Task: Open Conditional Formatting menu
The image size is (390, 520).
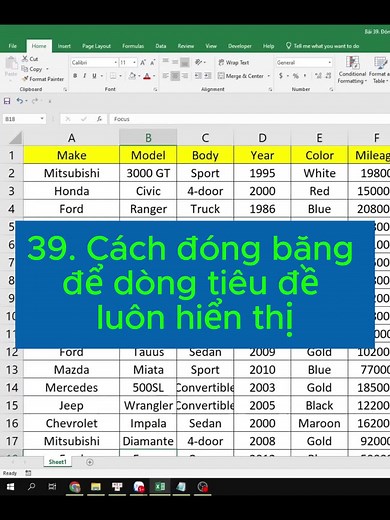Action: 352,70
